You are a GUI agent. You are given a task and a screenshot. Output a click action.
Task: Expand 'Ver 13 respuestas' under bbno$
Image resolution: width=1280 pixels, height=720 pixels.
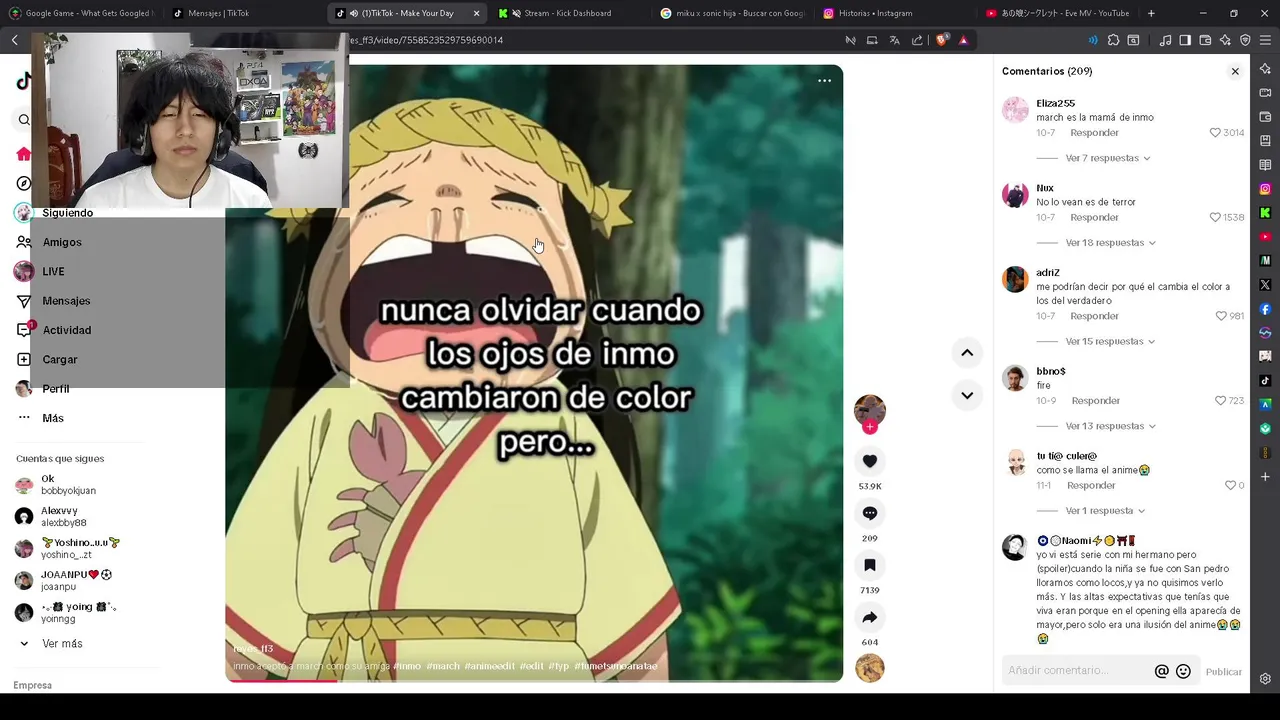[x=1111, y=426]
